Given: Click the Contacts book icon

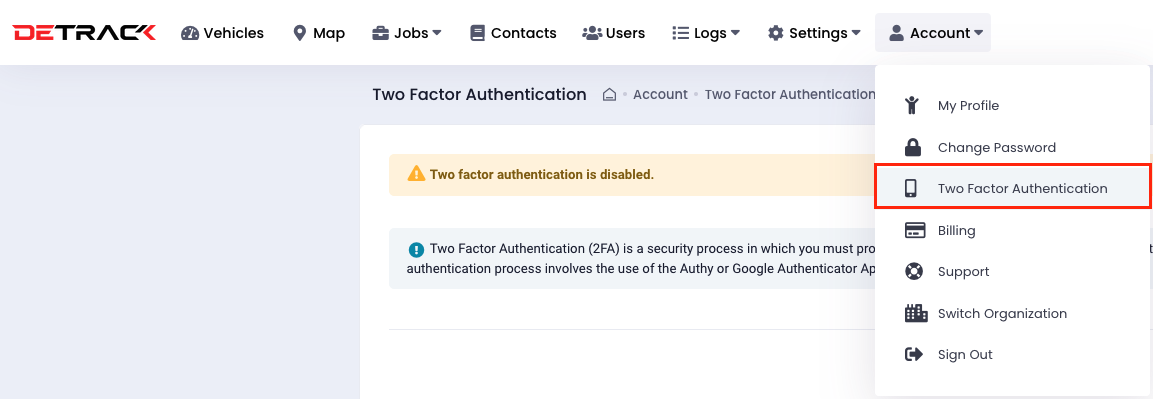Looking at the screenshot, I should click(478, 33).
